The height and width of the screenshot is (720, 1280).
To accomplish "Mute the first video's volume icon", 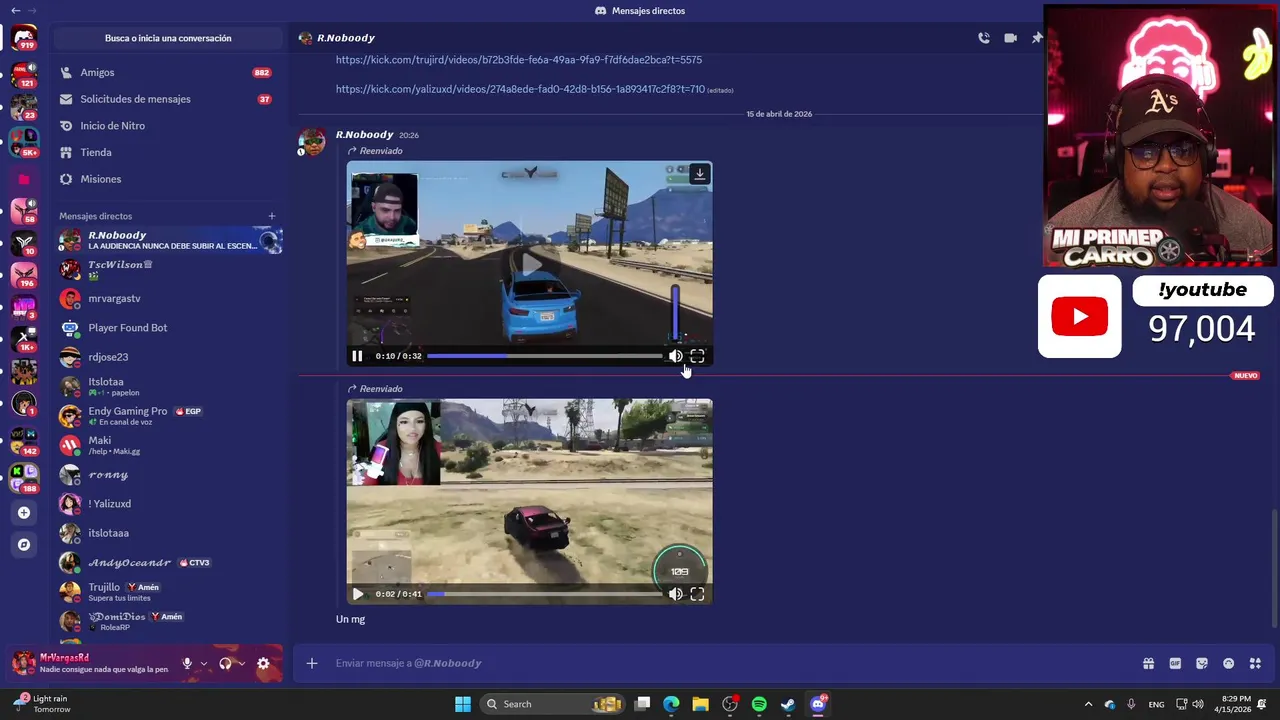I will (676, 356).
